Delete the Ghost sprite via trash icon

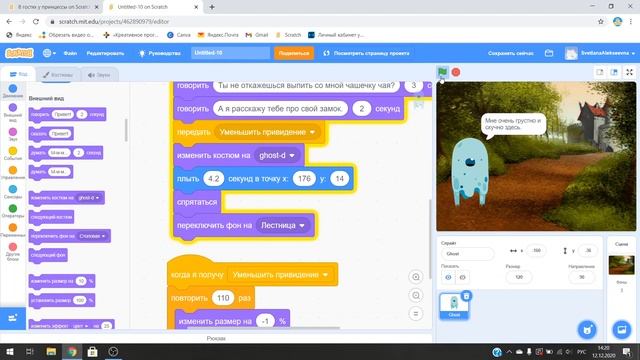point(467,296)
